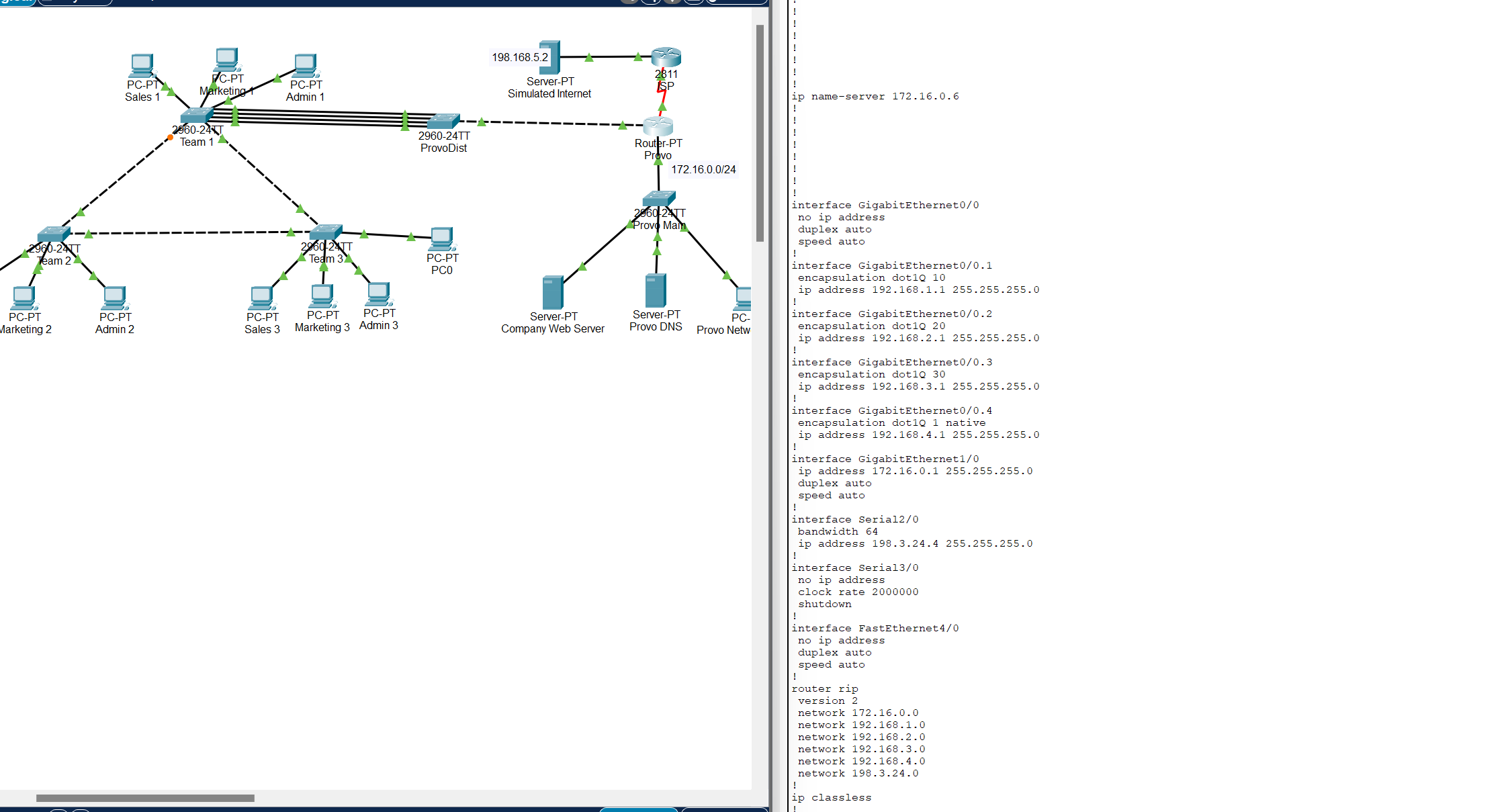Click the 'clock rate 2000000' line
1508x812 pixels.
point(858,592)
